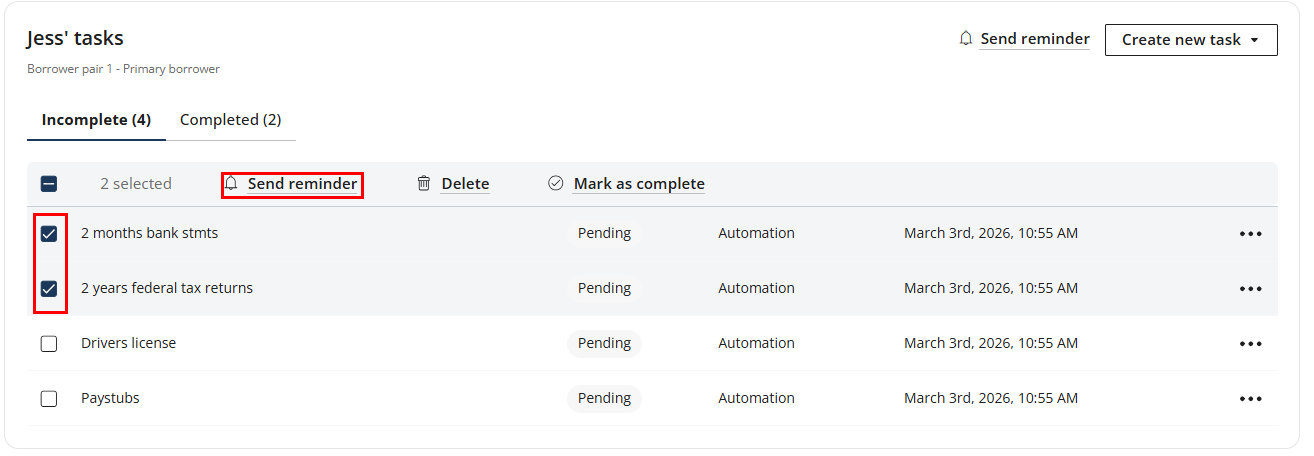Open more options for 2 years federal tax returns

(x=1250, y=289)
